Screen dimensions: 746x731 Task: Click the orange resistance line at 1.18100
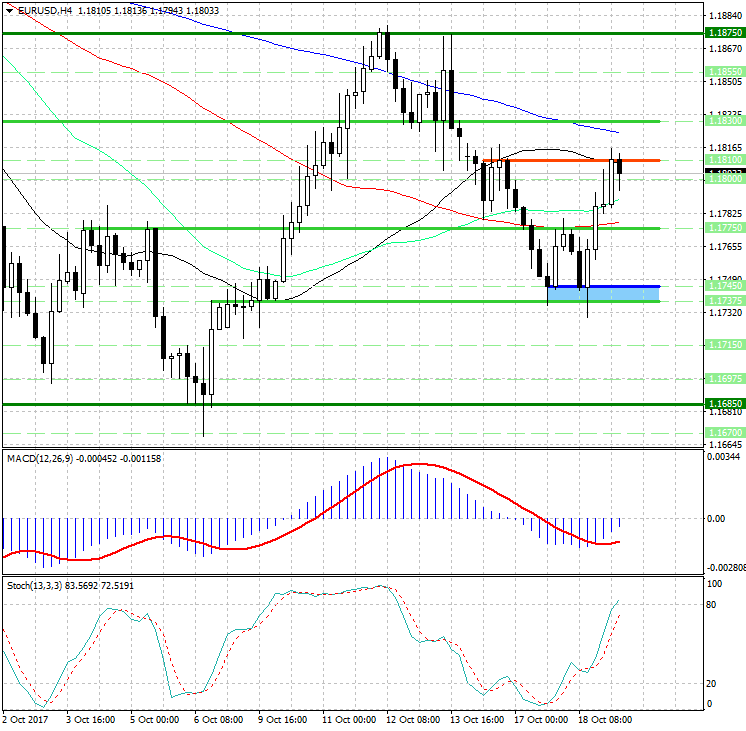[571, 160]
